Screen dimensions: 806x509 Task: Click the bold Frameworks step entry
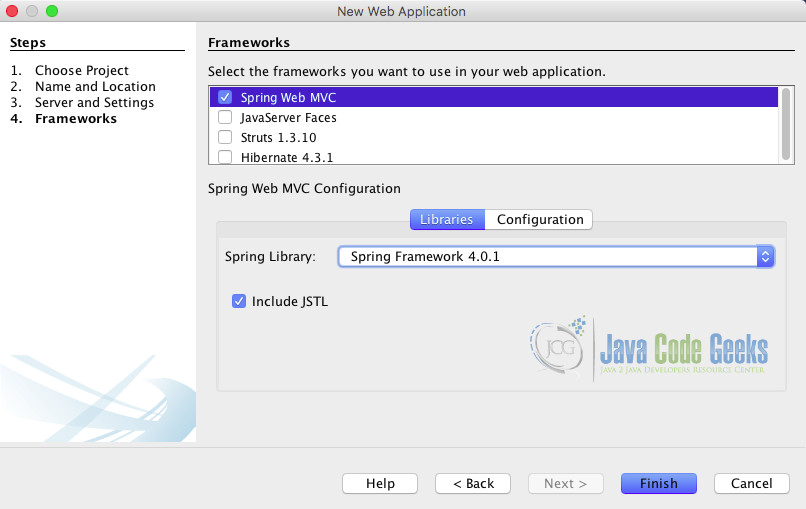(76, 119)
